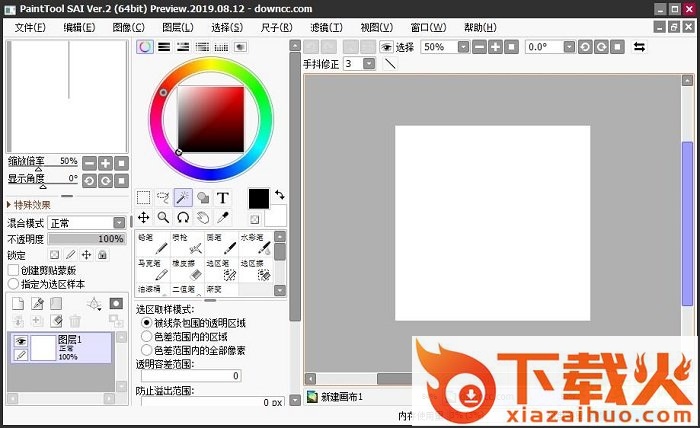Click the black foreground color swatch
Viewport: 700px width, 428px height.
(259, 198)
